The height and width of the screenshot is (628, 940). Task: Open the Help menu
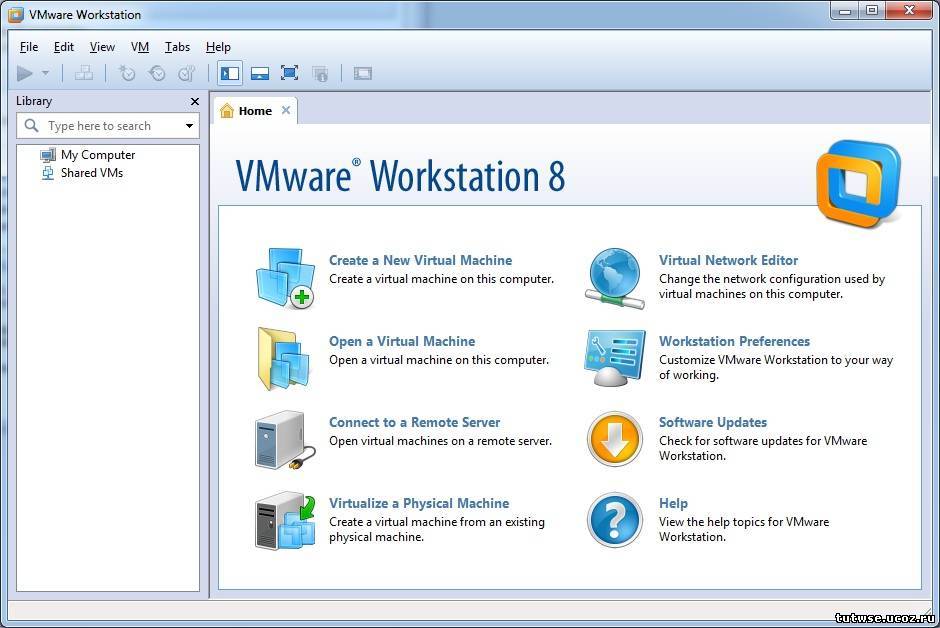tap(218, 47)
